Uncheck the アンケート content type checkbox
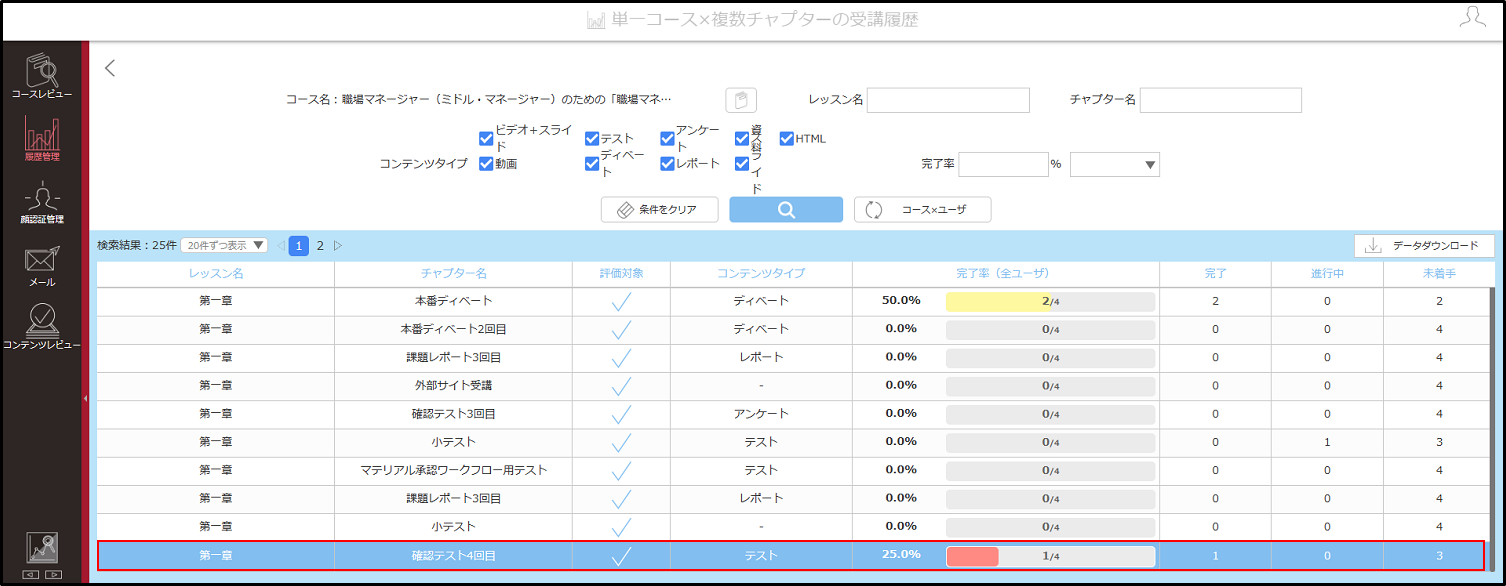This screenshot has width=1506, height=586. coord(667,139)
